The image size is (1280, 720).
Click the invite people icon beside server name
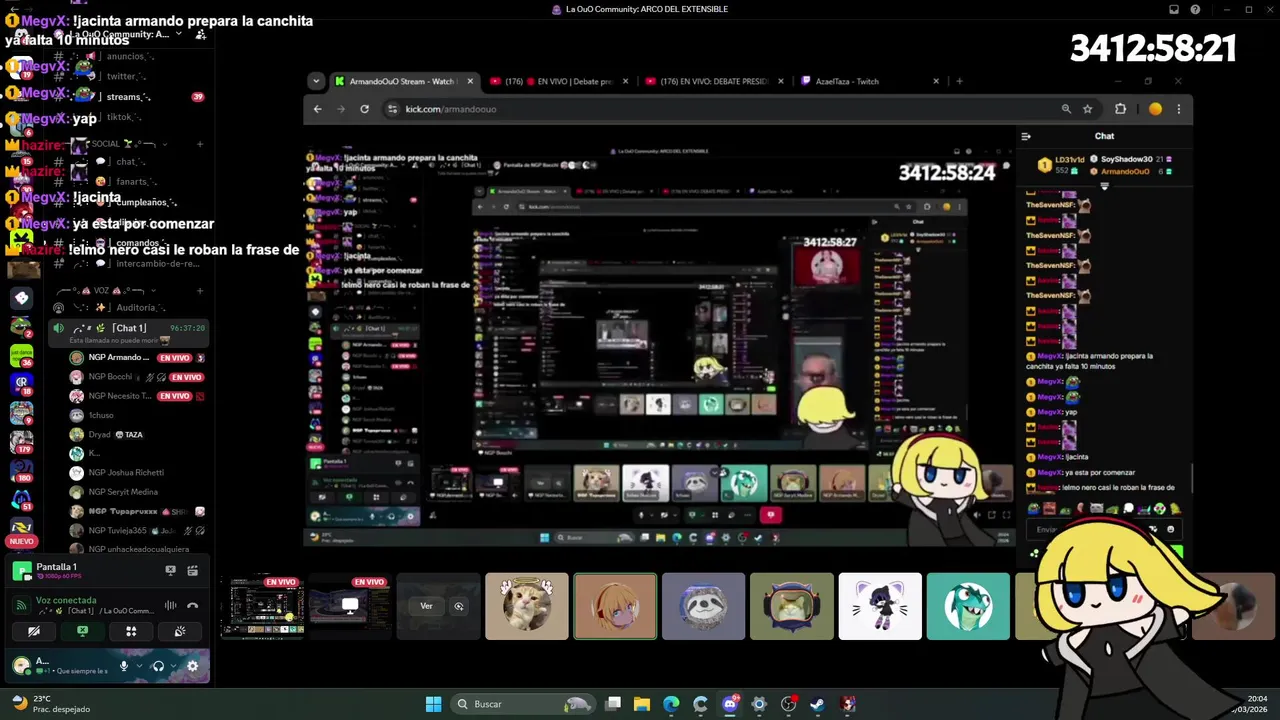(201, 34)
